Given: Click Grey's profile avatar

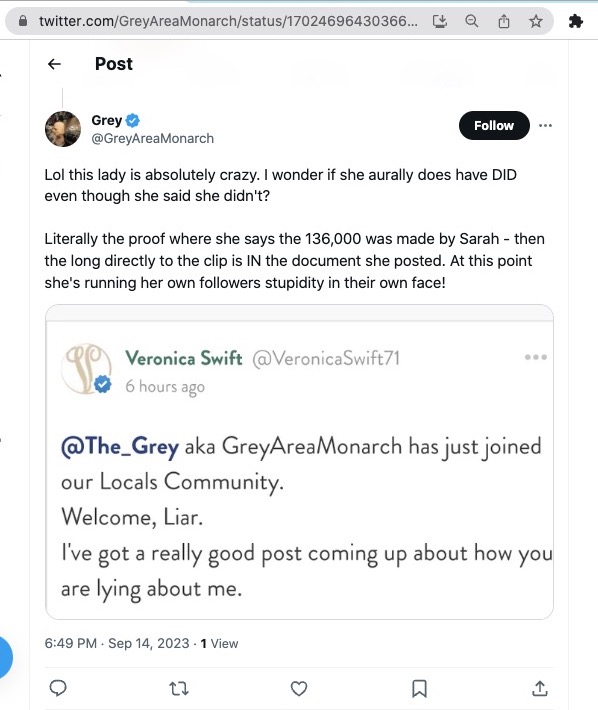Looking at the screenshot, I should point(63,129).
